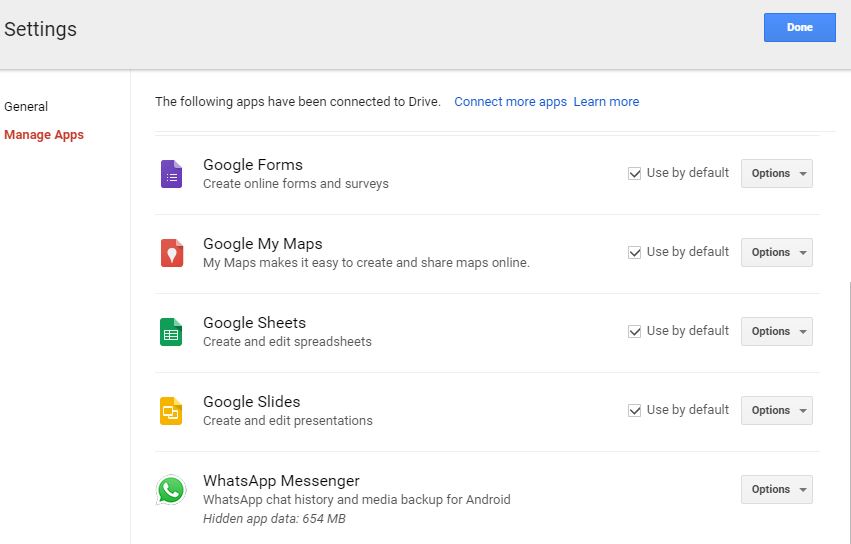851x544 pixels.
Task: Expand Options menu for Google My Maps
Action: click(x=776, y=252)
